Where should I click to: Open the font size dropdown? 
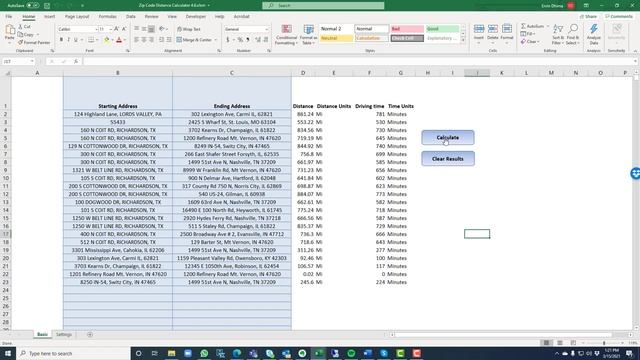(111, 29)
